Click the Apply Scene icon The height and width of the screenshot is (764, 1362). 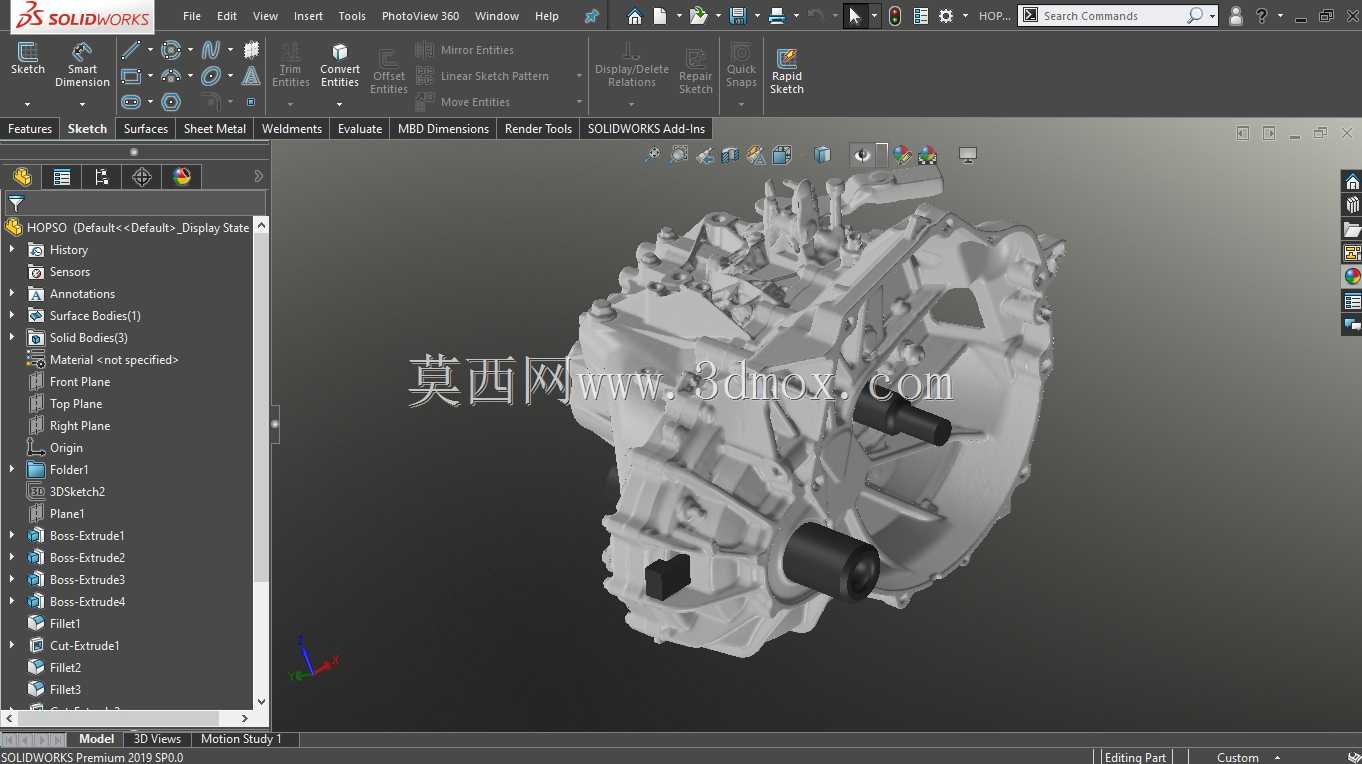pos(928,155)
